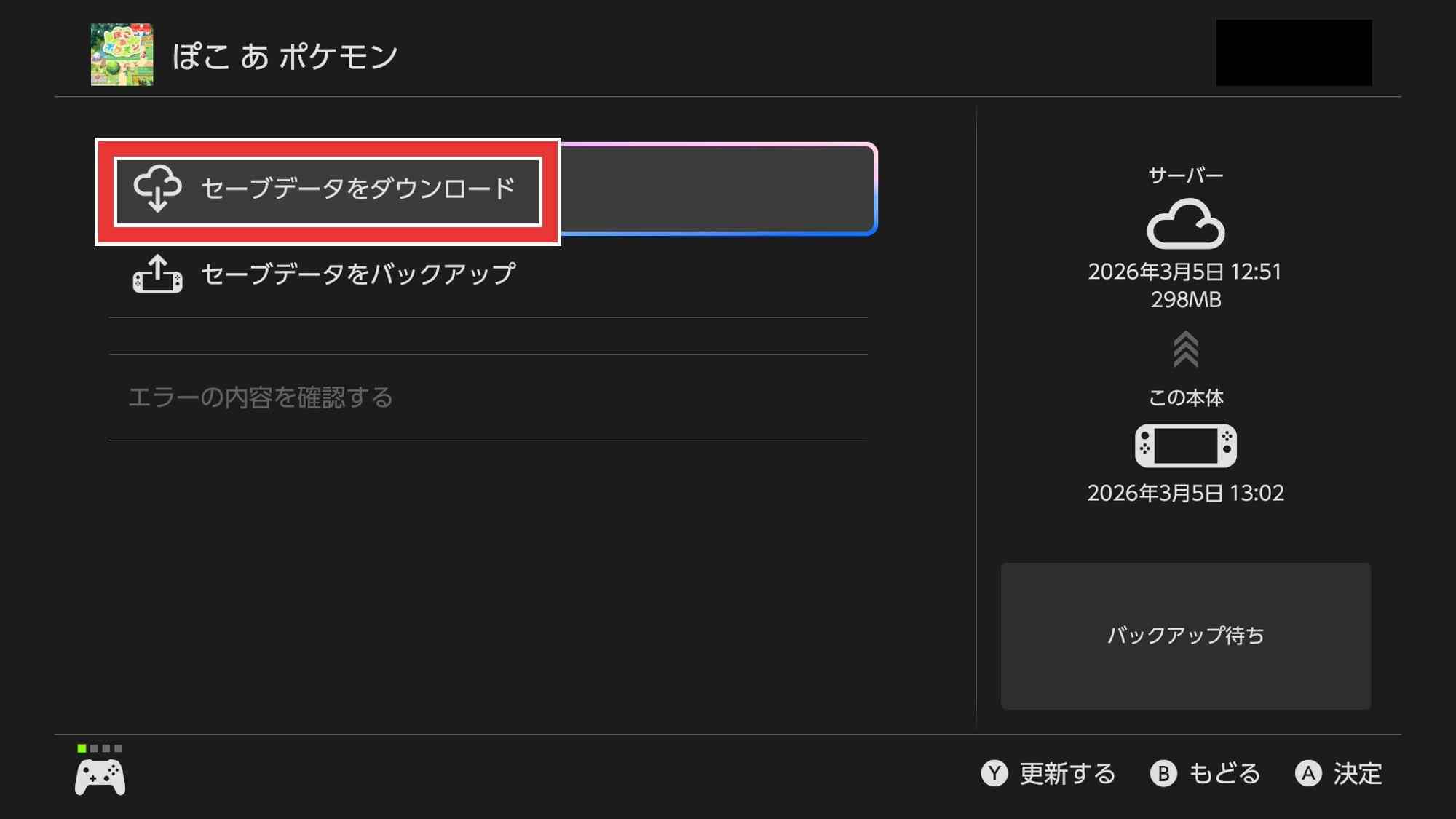Screen dimensions: 1456x819
Task: Click the Y button icon
Action: 994,773
